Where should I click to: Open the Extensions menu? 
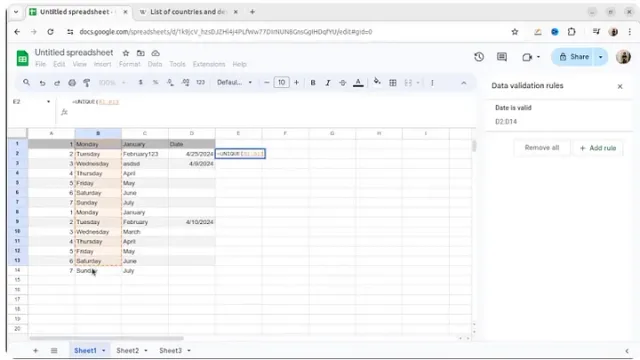coord(209,64)
